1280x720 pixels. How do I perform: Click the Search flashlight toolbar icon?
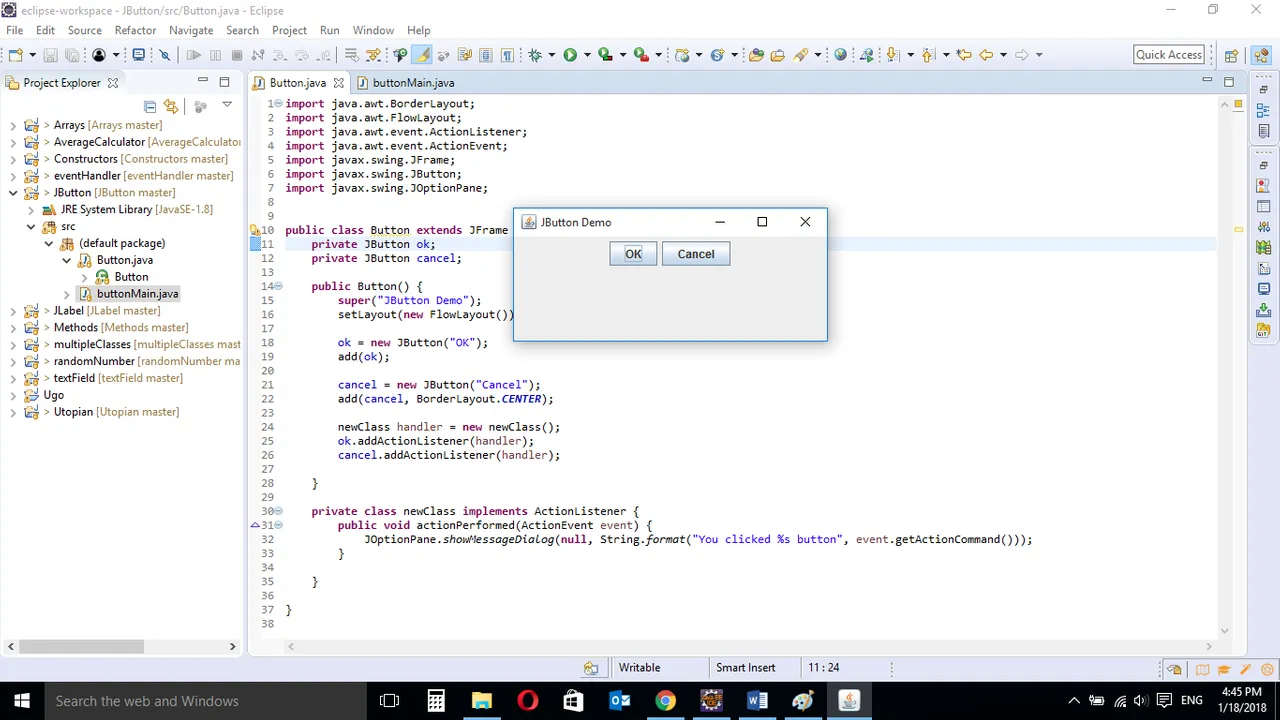801,55
